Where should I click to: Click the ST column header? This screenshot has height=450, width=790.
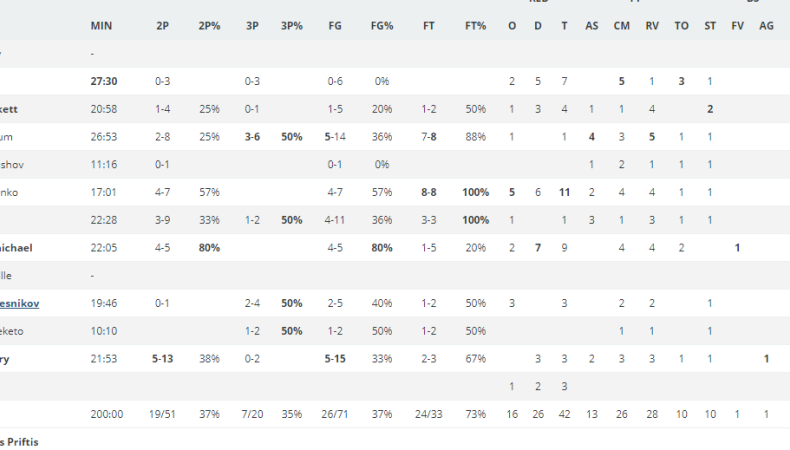[710, 26]
